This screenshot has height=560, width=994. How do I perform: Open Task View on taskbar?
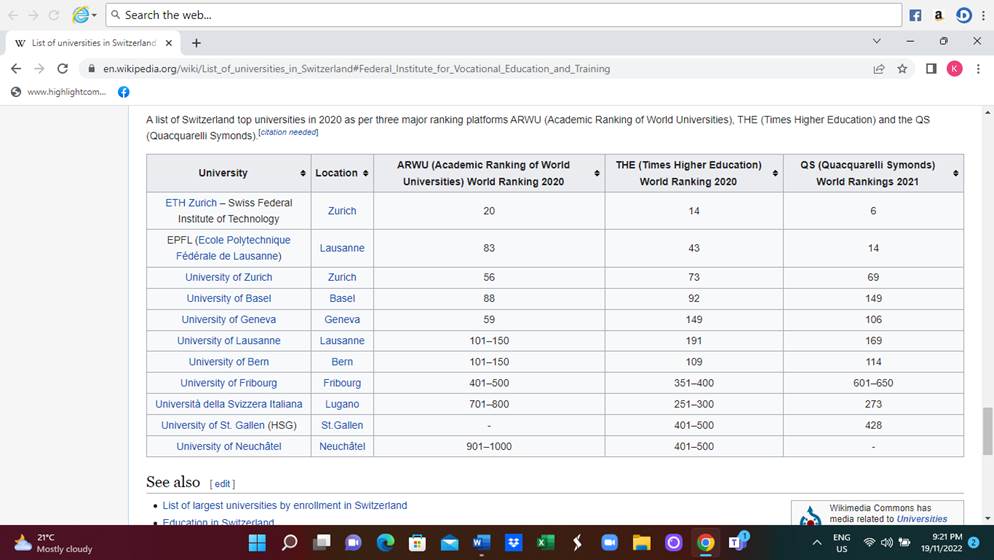(321, 542)
